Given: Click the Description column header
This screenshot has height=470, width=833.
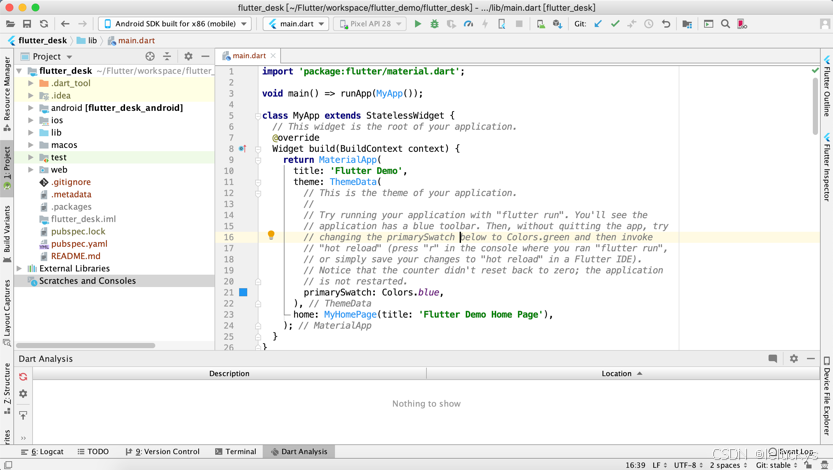Looking at the screenshot, I should [229, 373].
